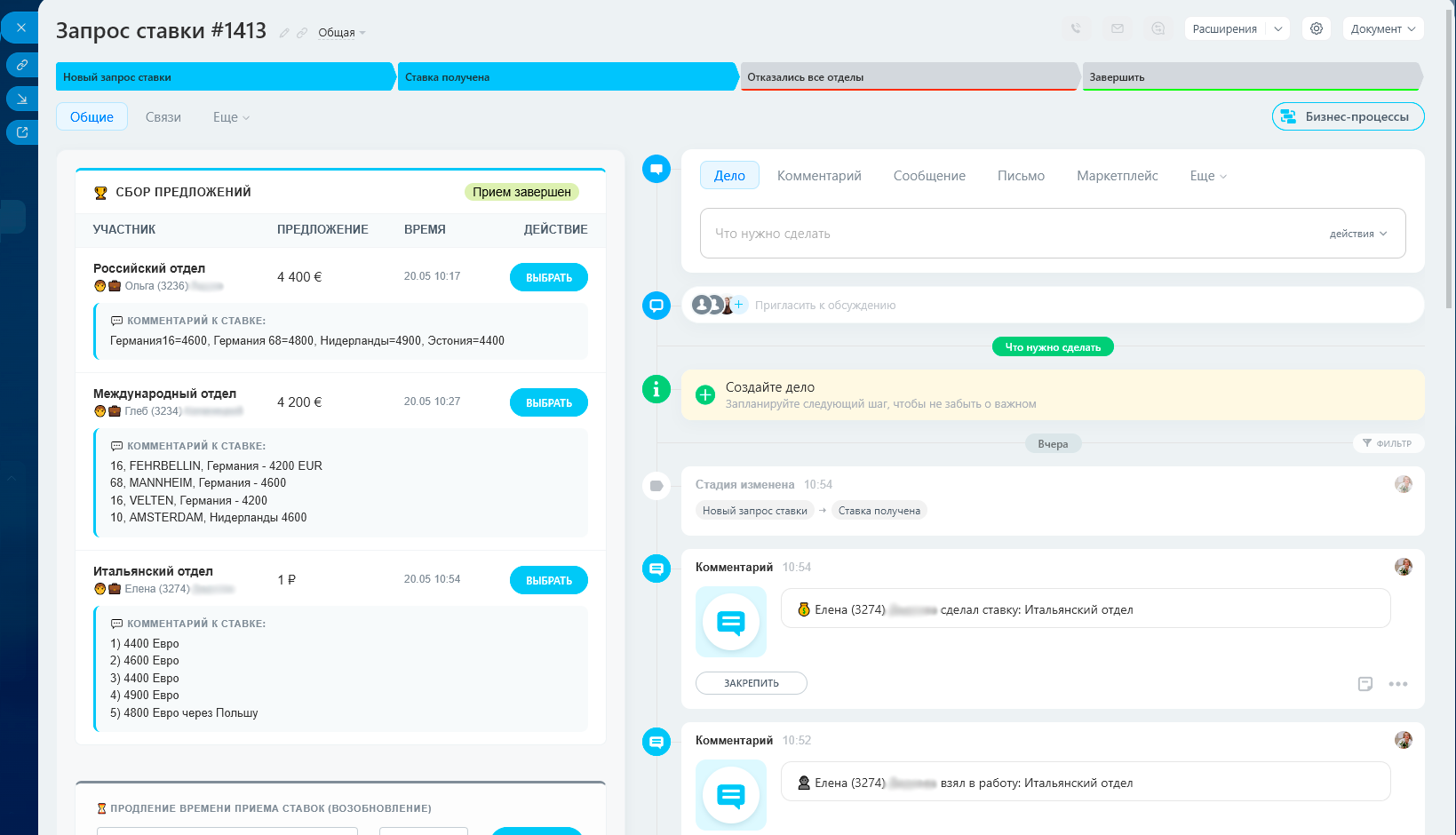This screenshot has width=1456, height=835.
Task: Expand the Еще tabs dropdown on left
Action: coord(231,116)
